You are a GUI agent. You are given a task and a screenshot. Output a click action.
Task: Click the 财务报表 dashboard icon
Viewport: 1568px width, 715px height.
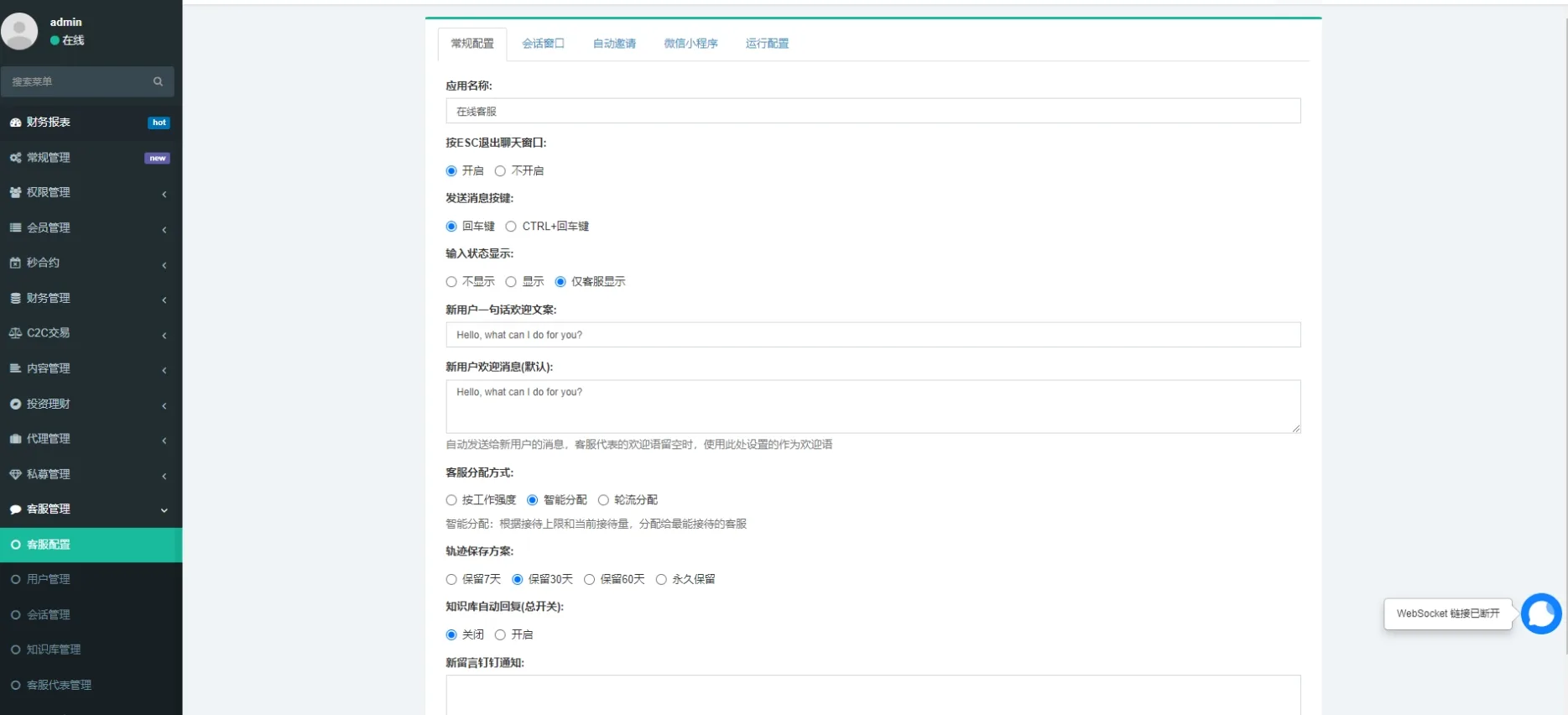pyautogui.click(x=15, y=123)
